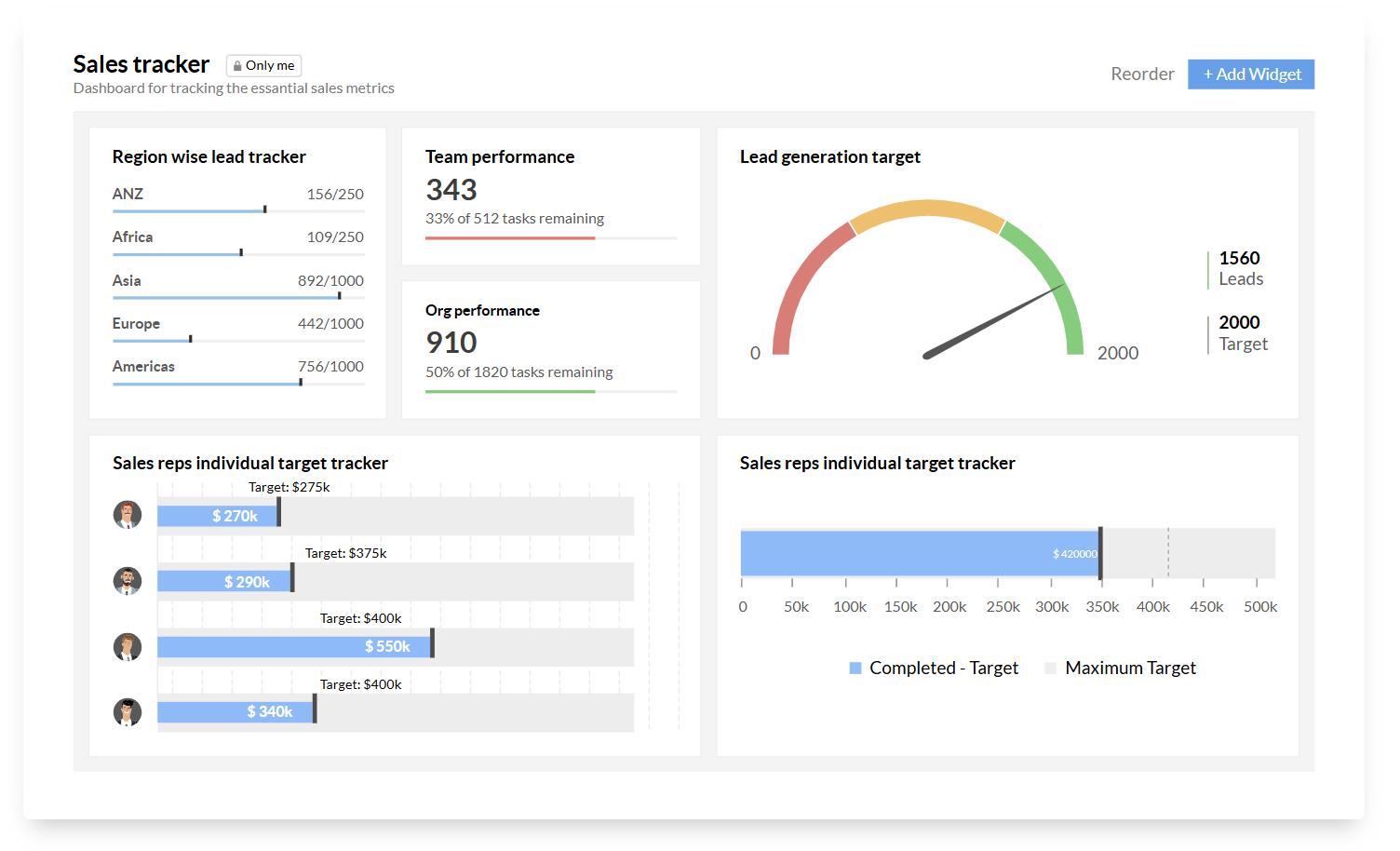
Task: Click the ANZ lead progress bar
Action: 238,210
